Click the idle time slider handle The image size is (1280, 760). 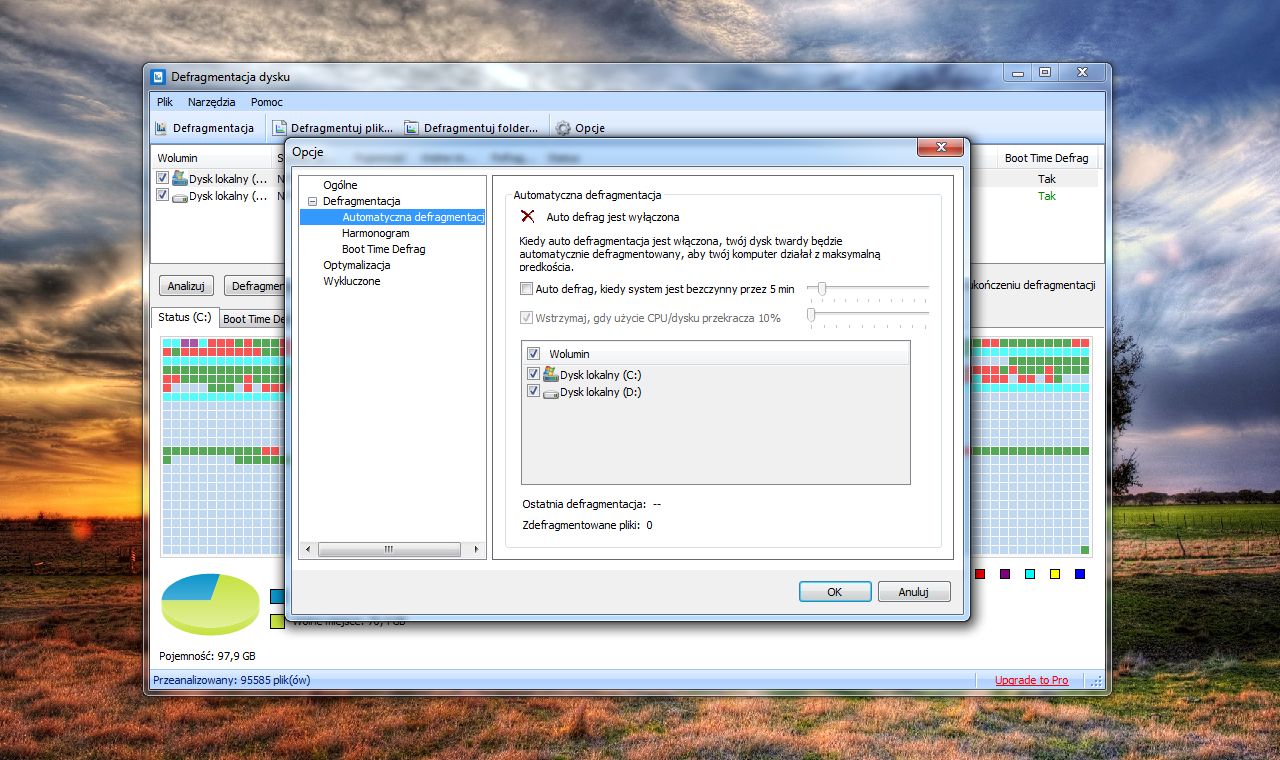822,289
